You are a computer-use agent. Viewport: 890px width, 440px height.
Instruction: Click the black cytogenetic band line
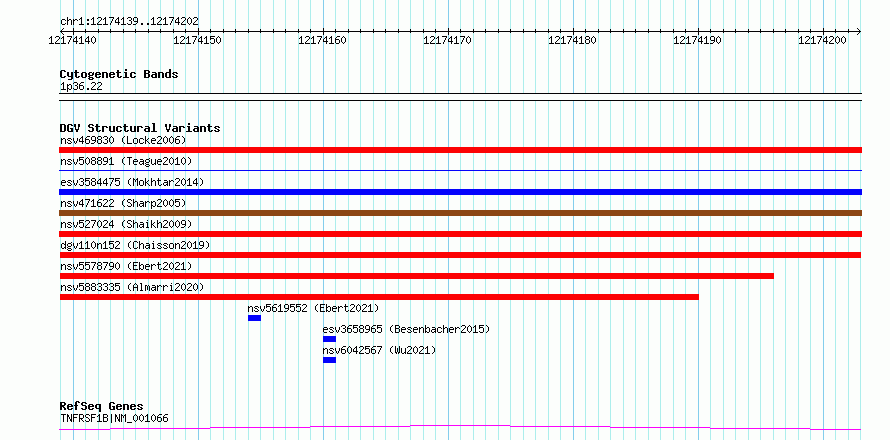(460, 97)
